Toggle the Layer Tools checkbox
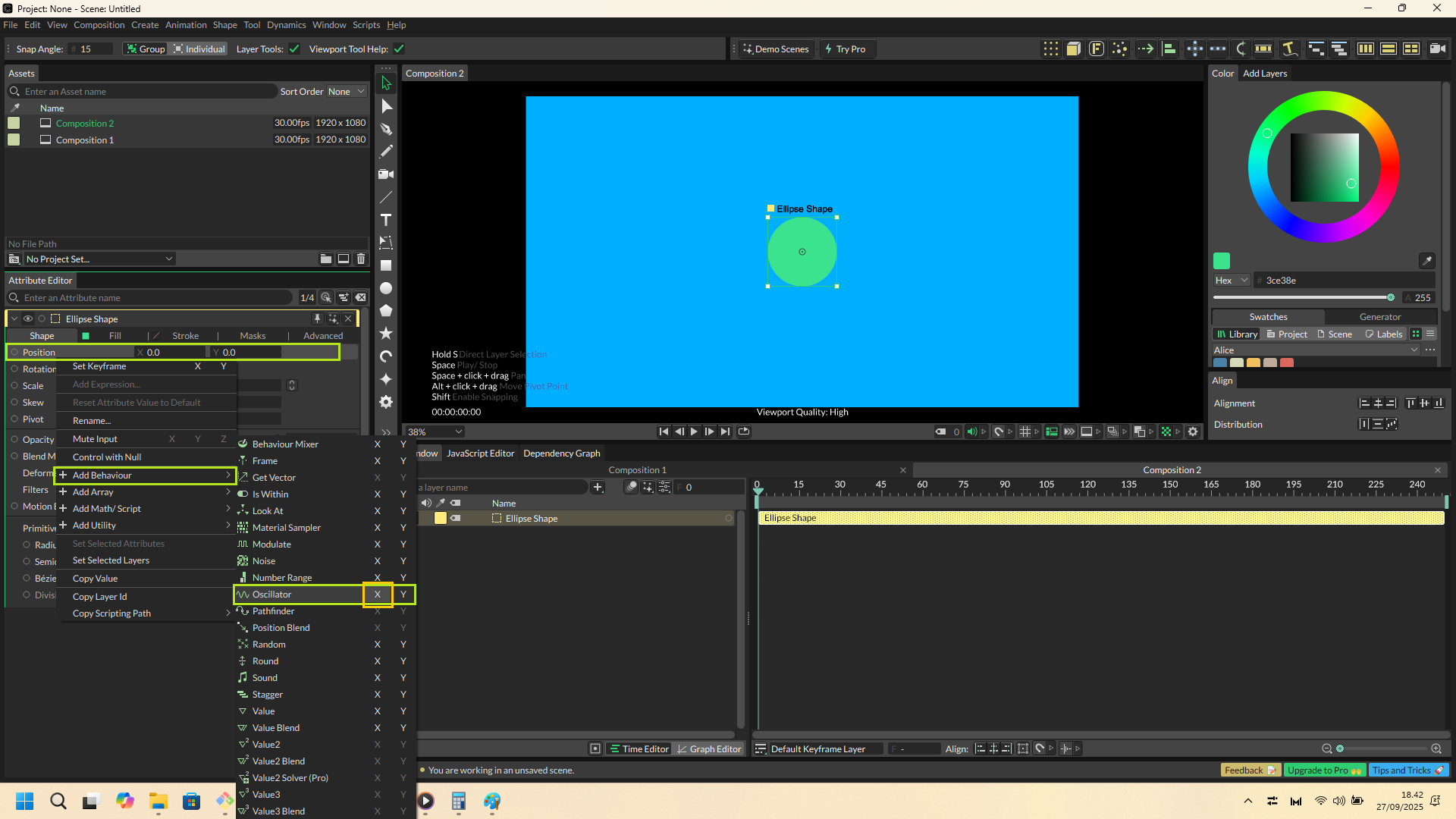This screenshot has width=1456, height=819. pos(295,49)
